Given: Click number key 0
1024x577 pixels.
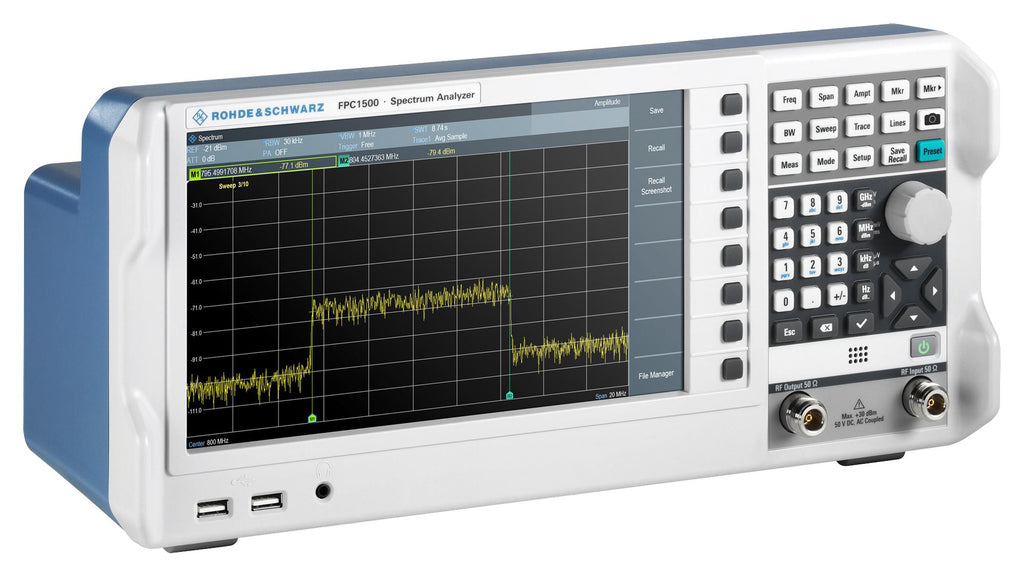Looking at the screenshot, I should [785, 301].
